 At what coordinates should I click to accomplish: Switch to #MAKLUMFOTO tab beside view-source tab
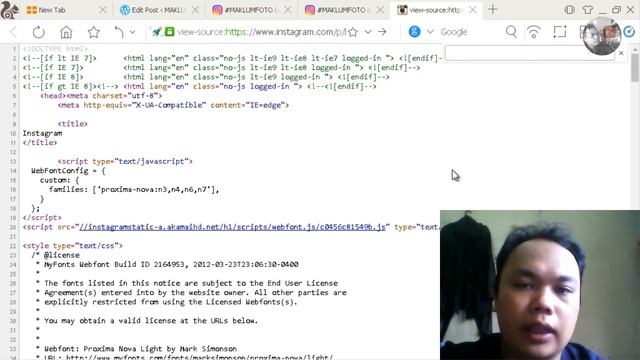[x=345, y=10]
